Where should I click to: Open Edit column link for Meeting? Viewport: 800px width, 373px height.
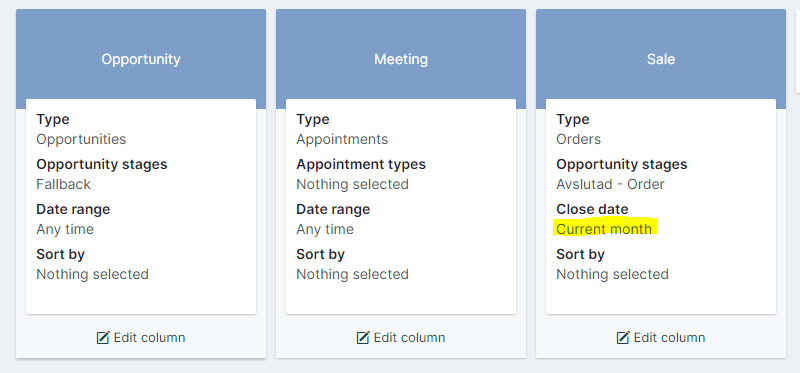401,338
